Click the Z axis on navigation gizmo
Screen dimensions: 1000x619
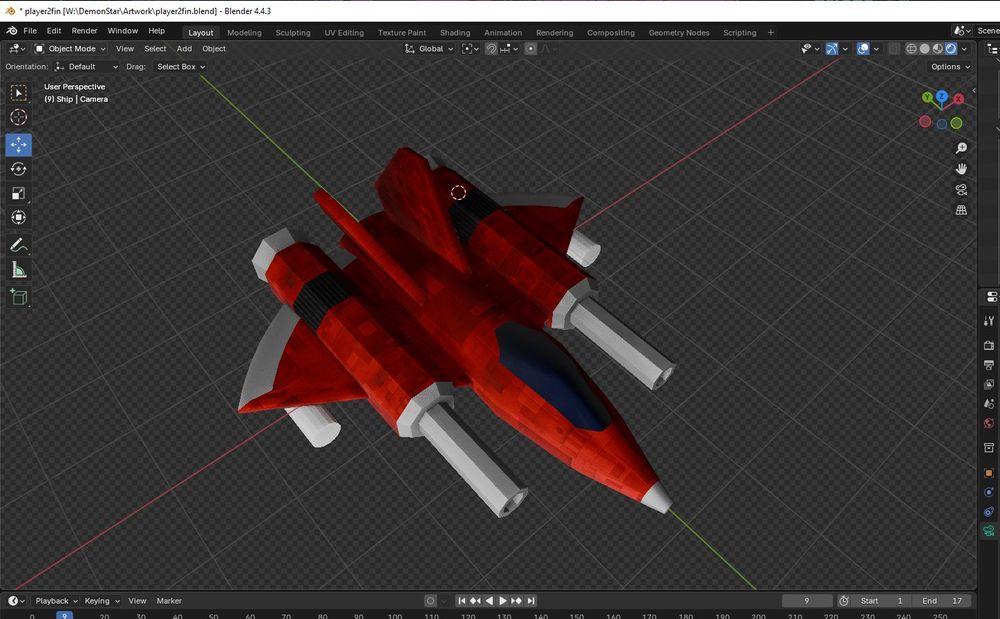[942, 96]
